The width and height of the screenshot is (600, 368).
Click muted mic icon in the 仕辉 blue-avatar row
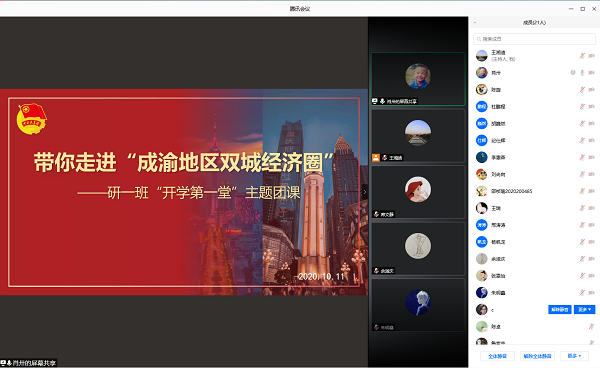tap(582, 140)
